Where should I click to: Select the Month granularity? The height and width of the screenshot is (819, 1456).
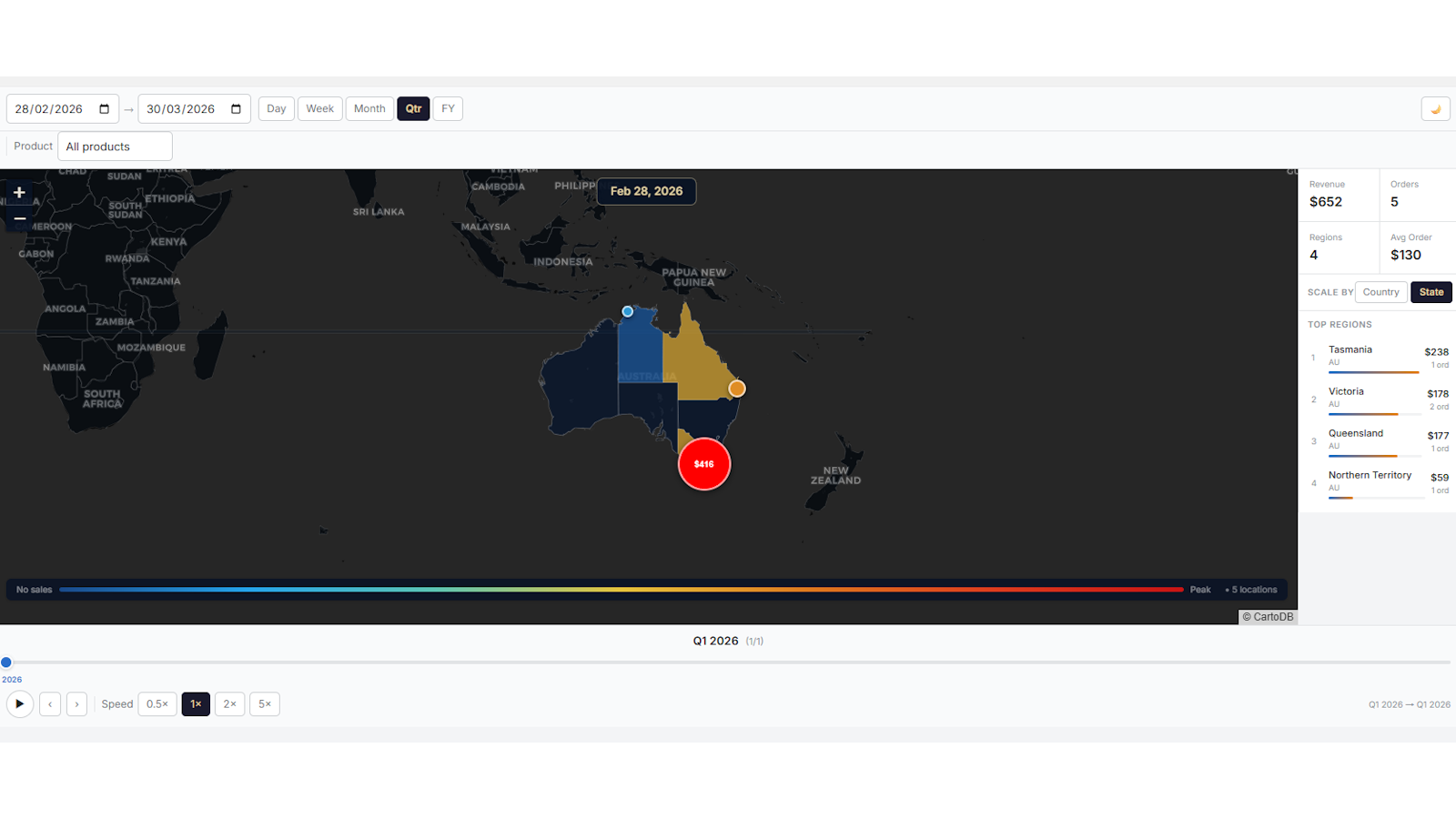[x=369, y=109]
